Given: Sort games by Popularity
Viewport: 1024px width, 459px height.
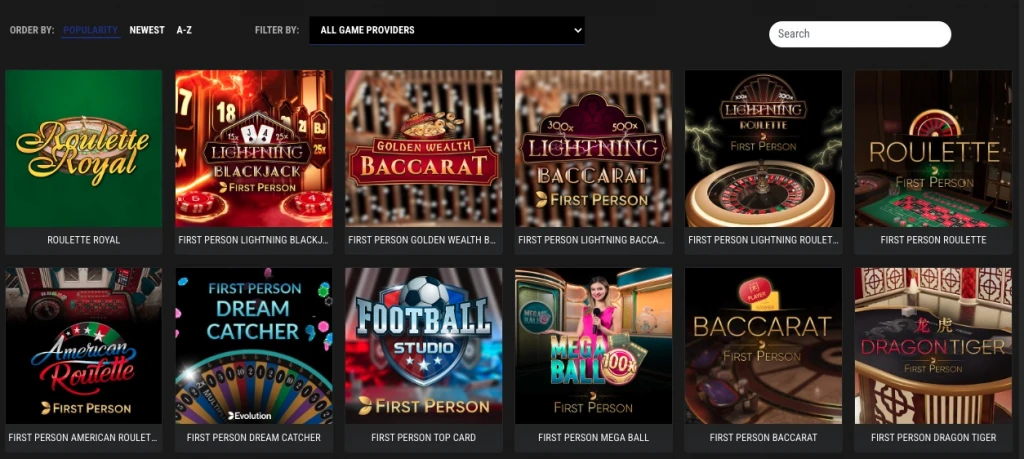Looking at the screenshot, I should 90,30.
